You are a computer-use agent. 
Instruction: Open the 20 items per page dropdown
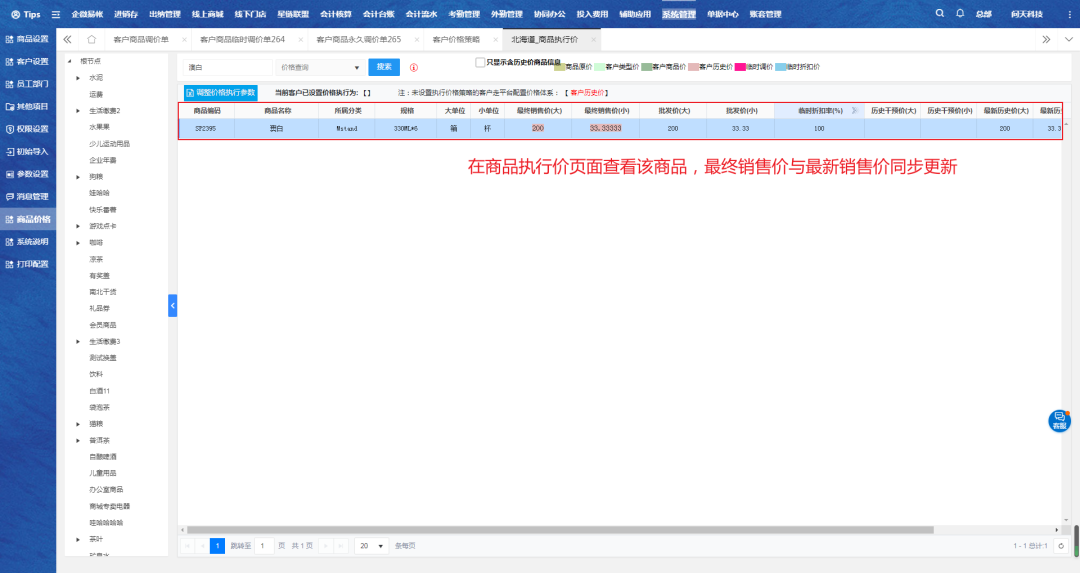372,546
